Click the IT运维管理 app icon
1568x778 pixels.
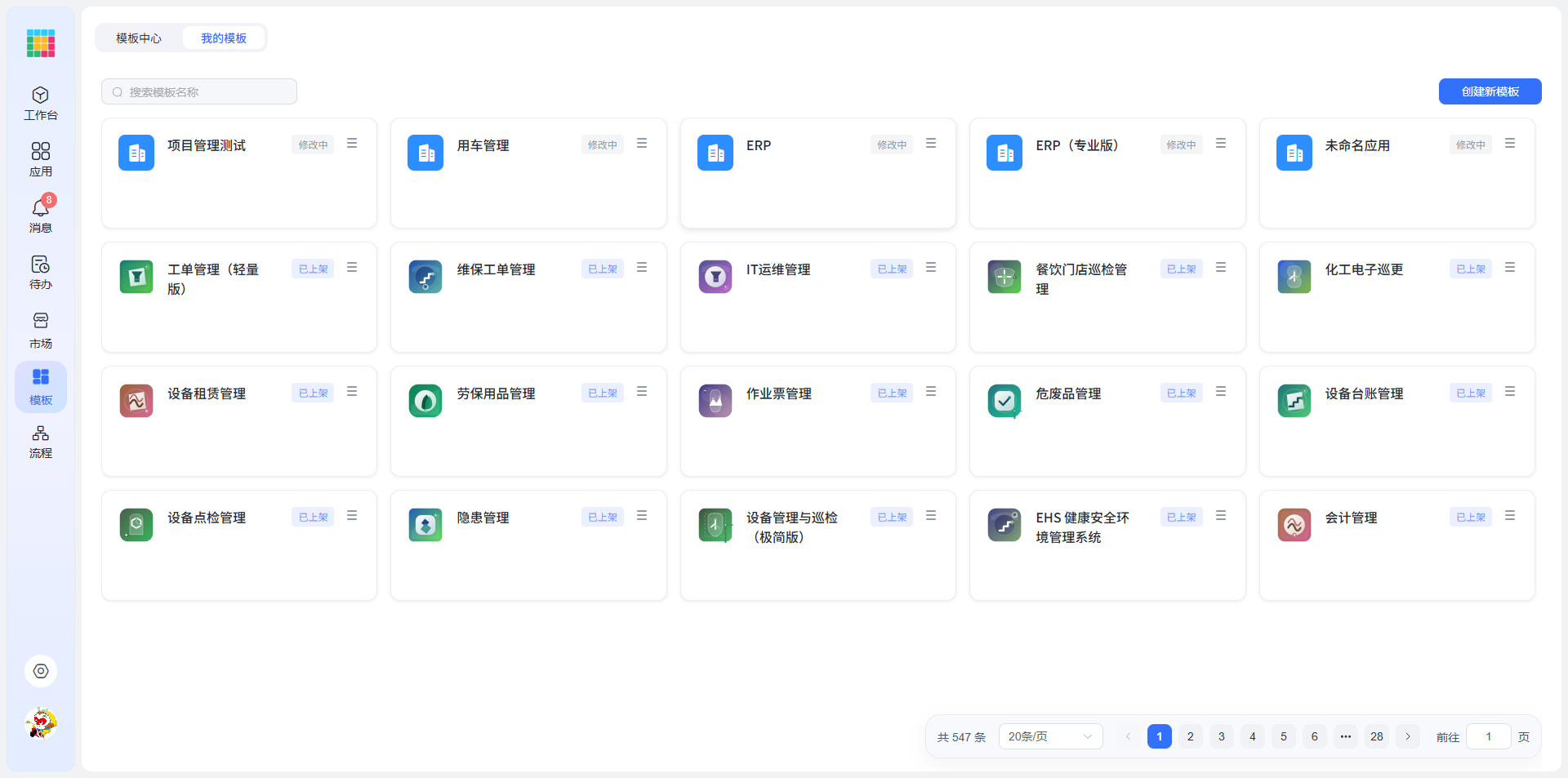(715, 277)
